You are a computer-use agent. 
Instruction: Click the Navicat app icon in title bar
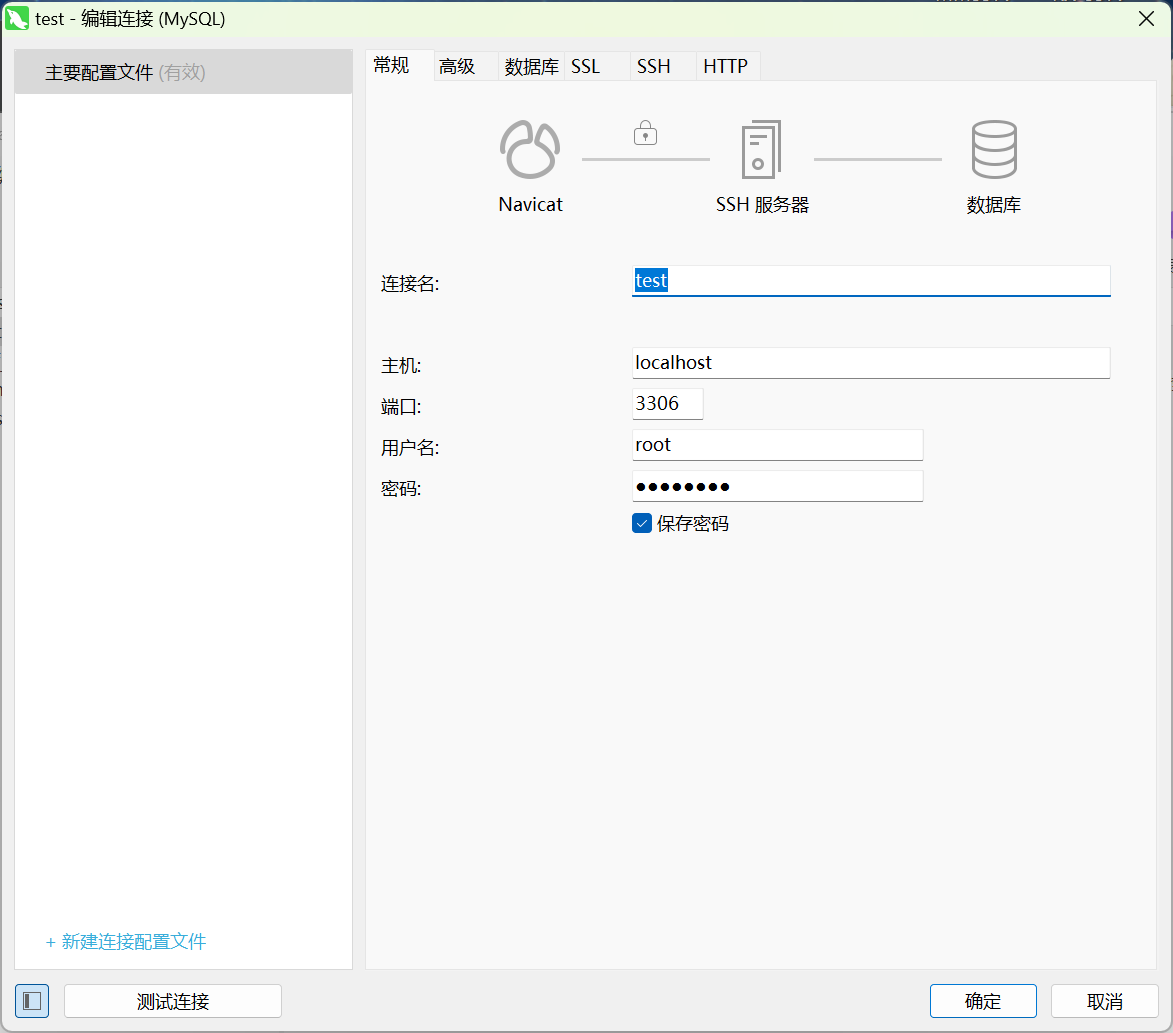pos(16,19)
